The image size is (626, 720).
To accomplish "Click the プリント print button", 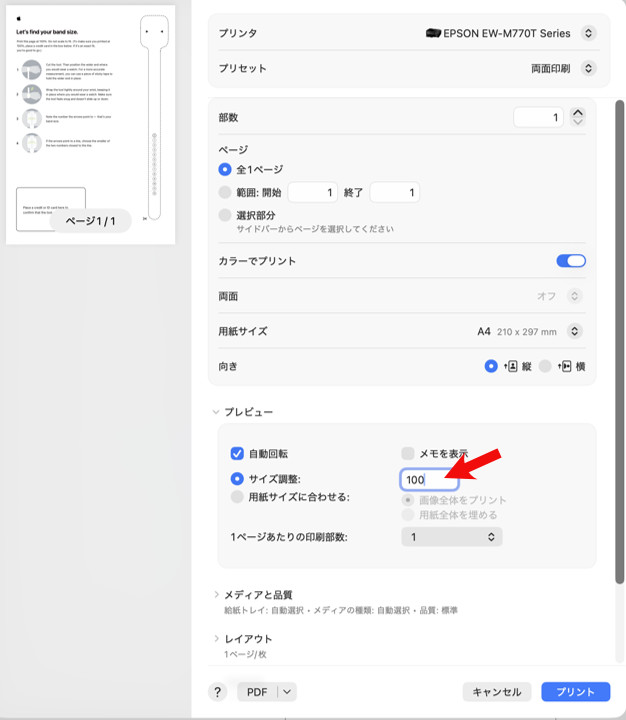I will [575, 692].
